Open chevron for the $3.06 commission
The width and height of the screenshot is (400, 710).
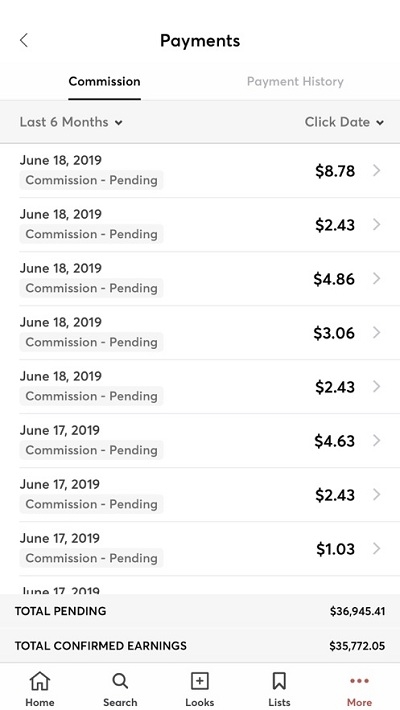pos(376,333)
